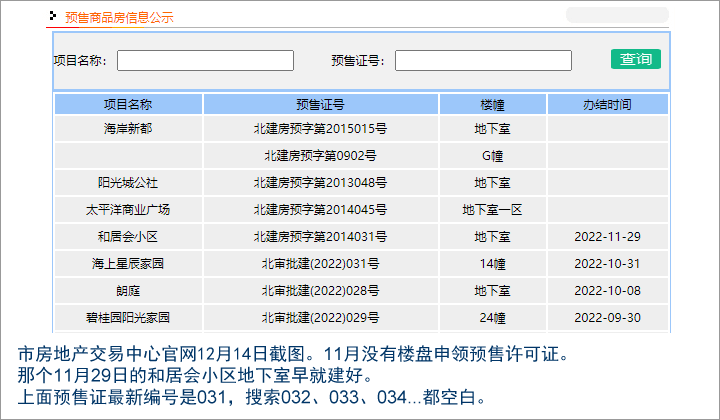Select the 地下室一区 building cell
This screenshot has width=720, height=420.
(x=492, y=210)
